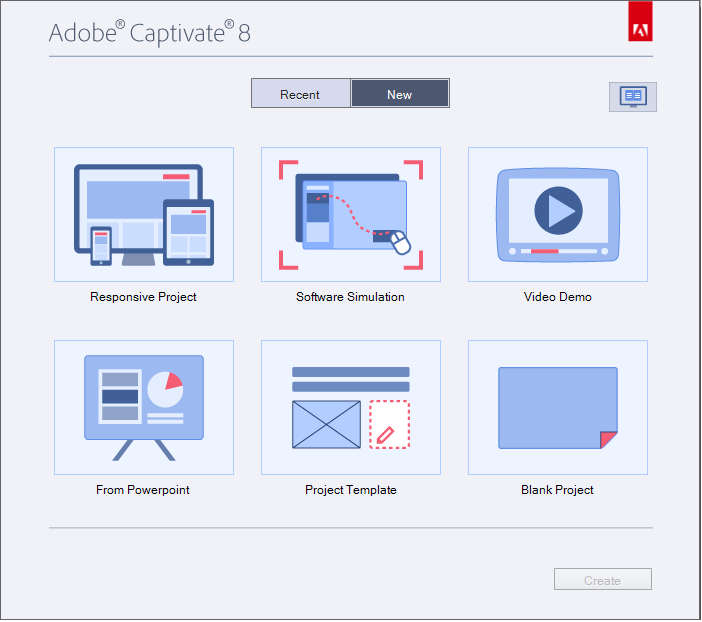
Task: Choose the Software Simulation project icon
Action: [351, 214]
